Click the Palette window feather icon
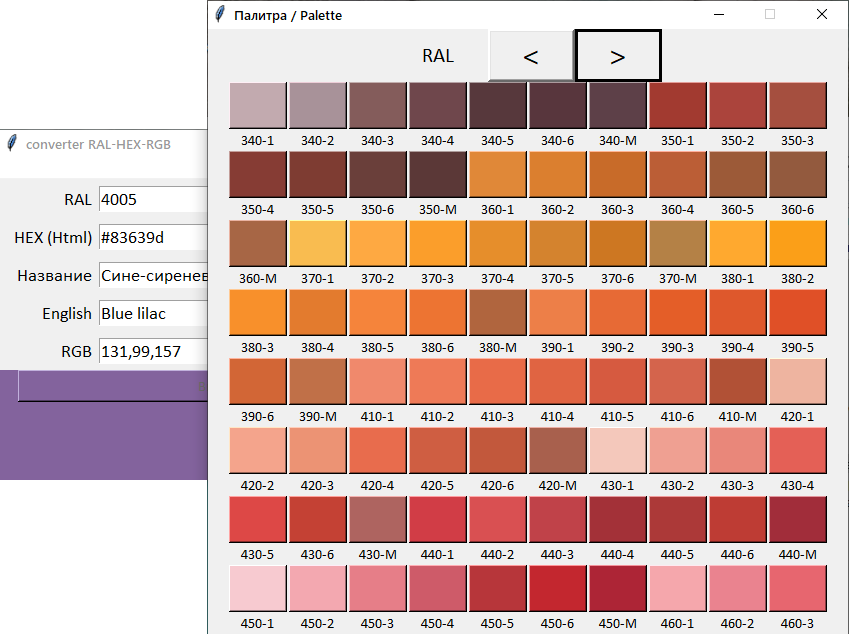The image size is (849, 634). [220, 15]
